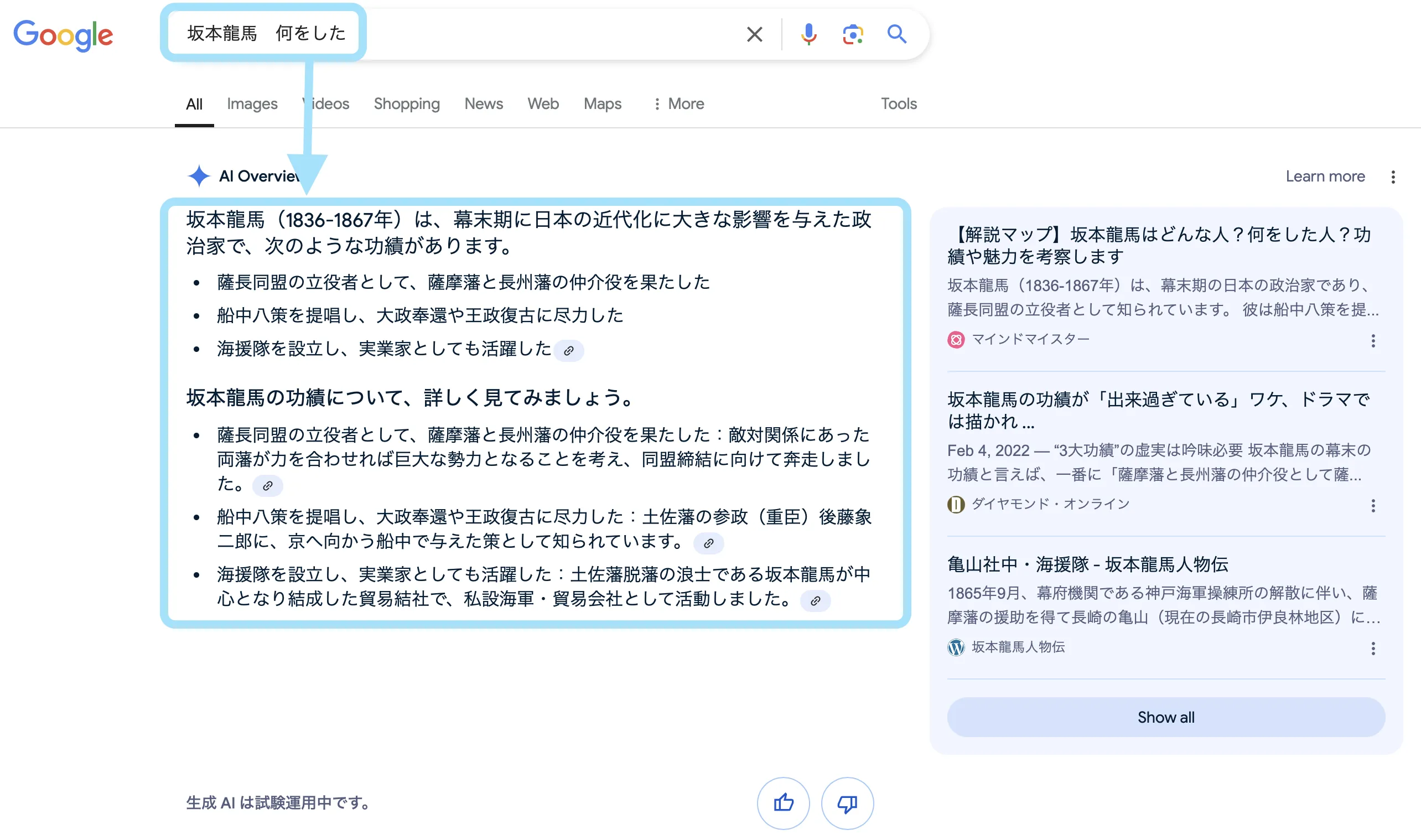
Task: Switch to the Images tab
Action: click(x=252, y=104)
